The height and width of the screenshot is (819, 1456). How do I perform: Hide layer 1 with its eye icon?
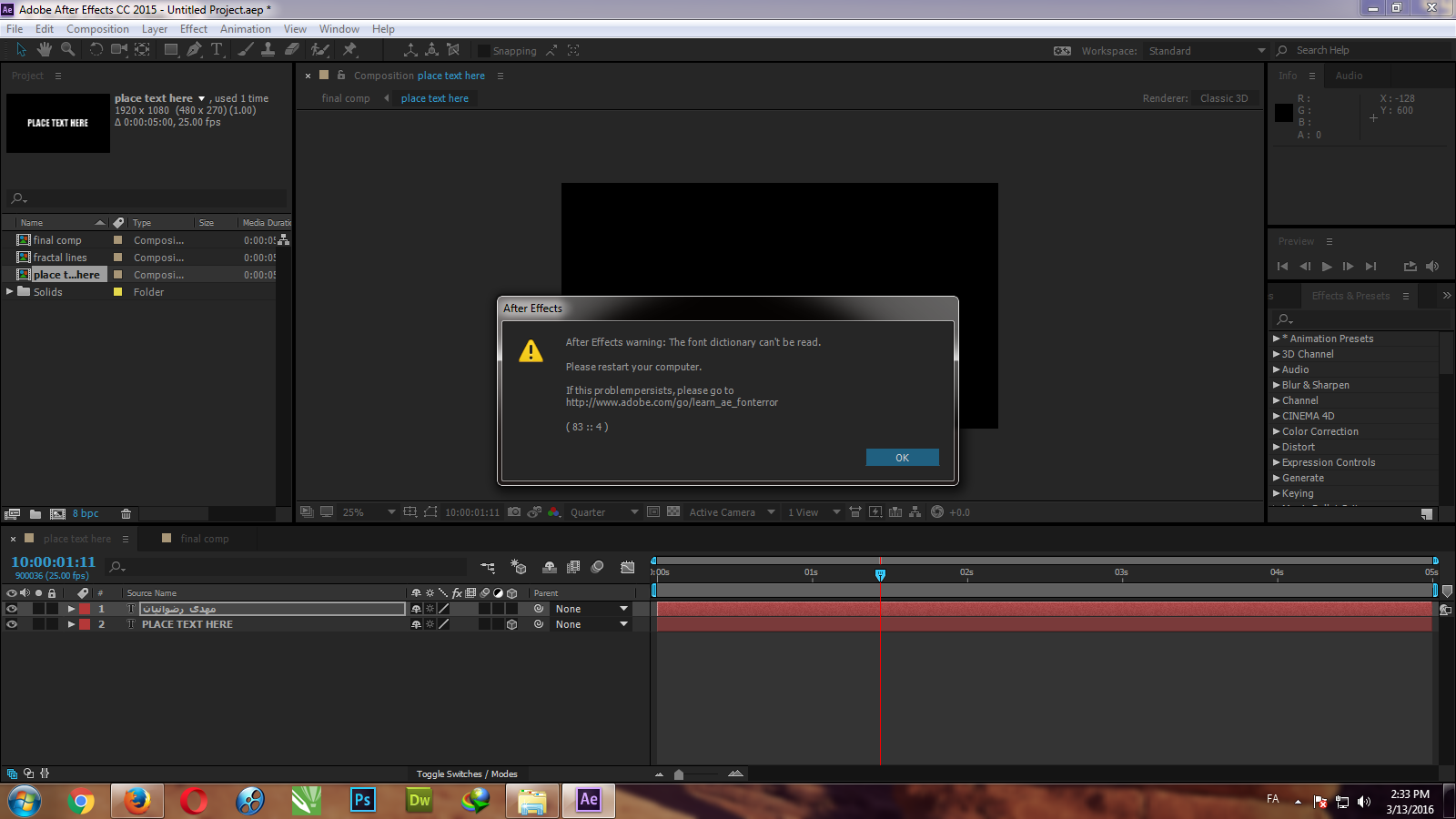(12, 609)
